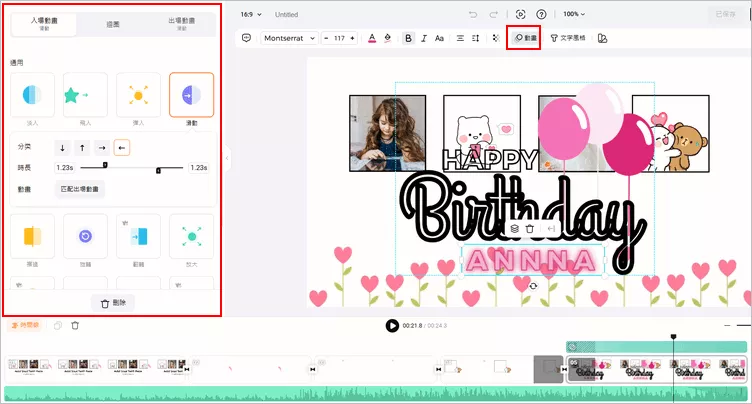This screenshot has height=404, width=752.
Task: Open the 100% zoom level dropdown
Action: (573, 14)
